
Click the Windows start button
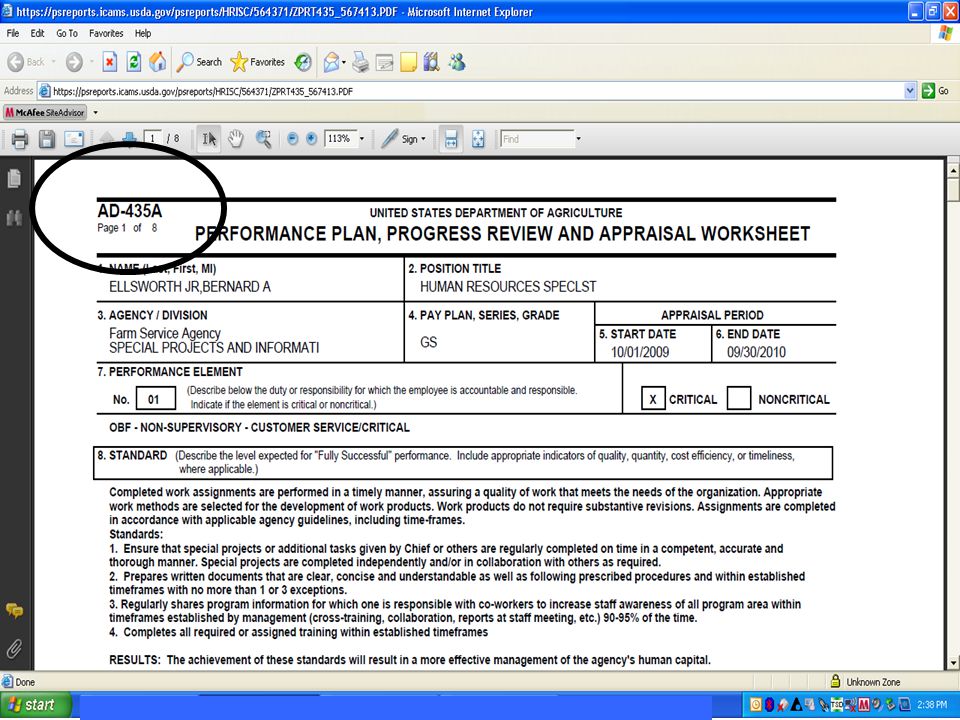point(36,705)
